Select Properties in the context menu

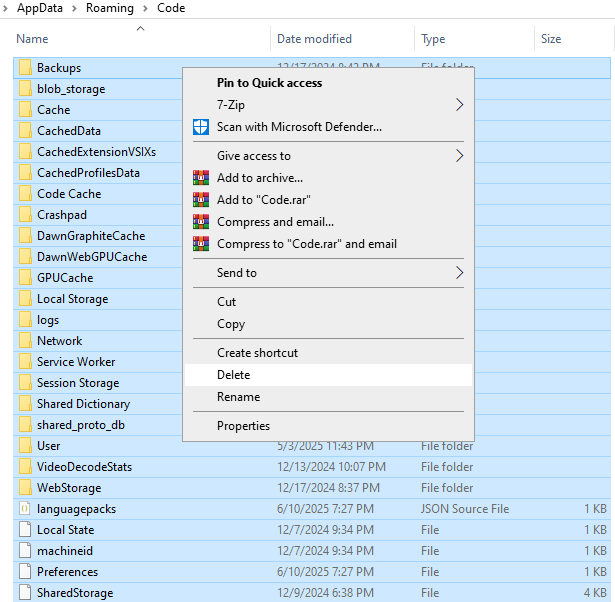click(x=243, y=426)
